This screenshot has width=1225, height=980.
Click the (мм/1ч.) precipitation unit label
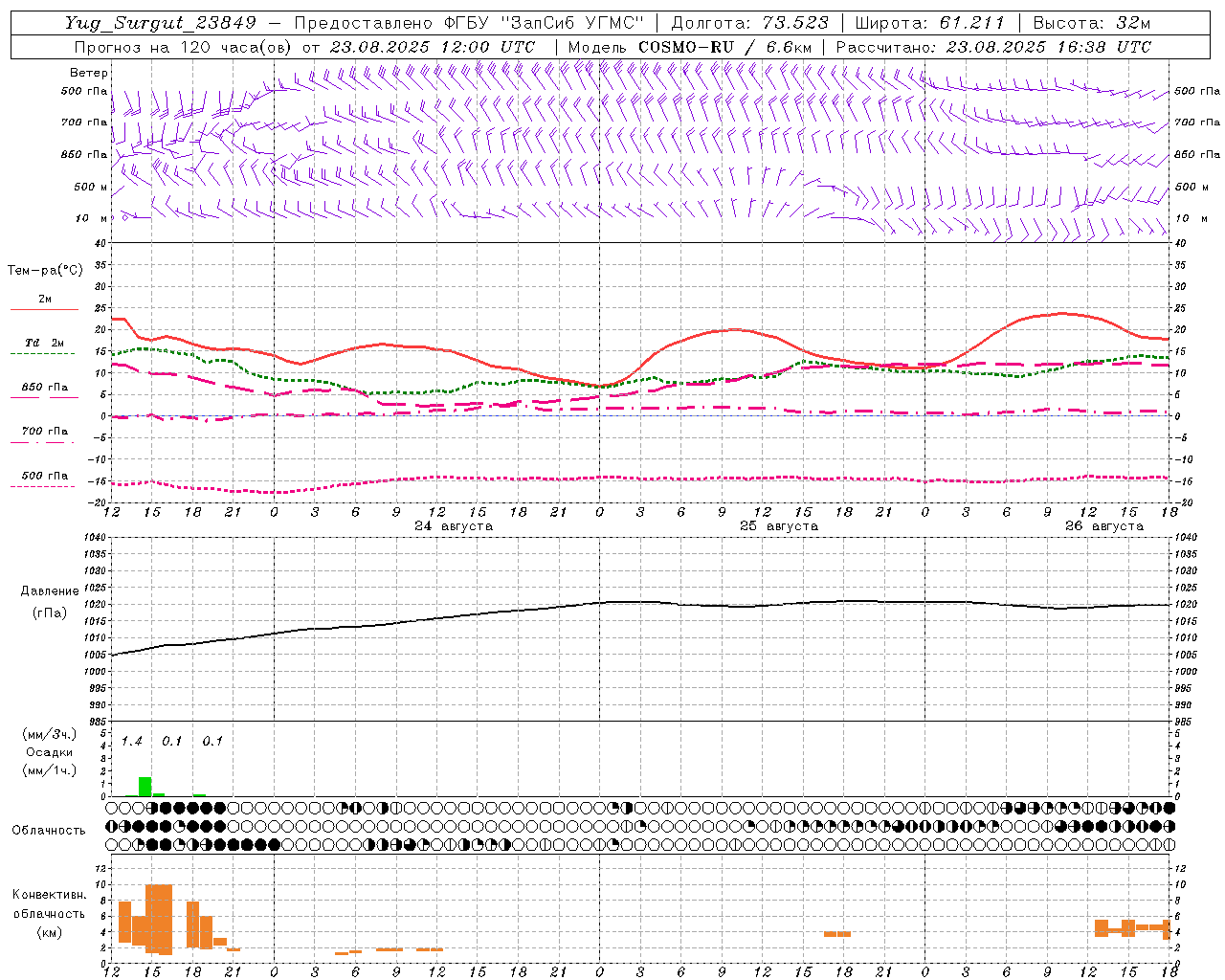pos(49,770)
